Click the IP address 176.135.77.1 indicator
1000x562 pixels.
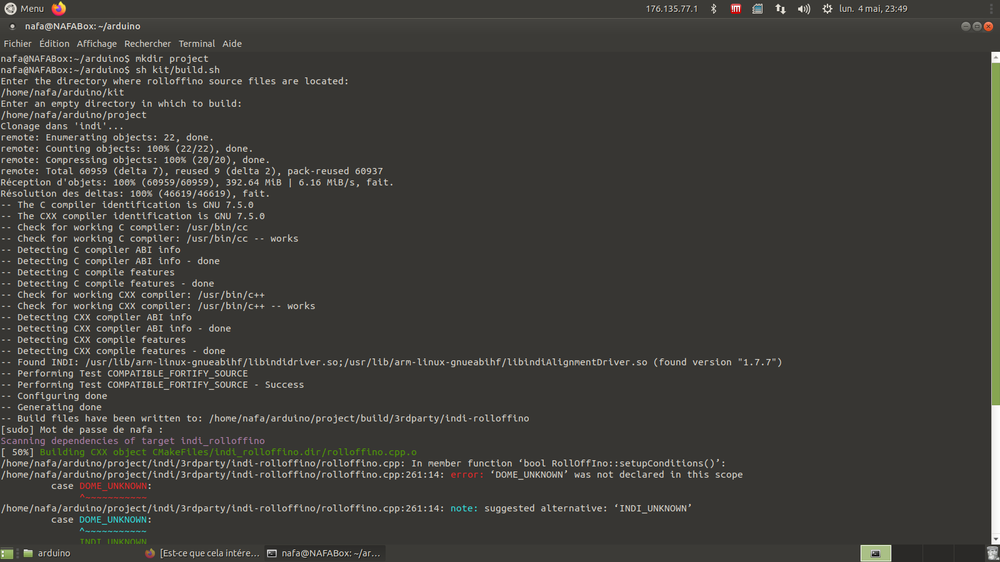pos(672,8)
